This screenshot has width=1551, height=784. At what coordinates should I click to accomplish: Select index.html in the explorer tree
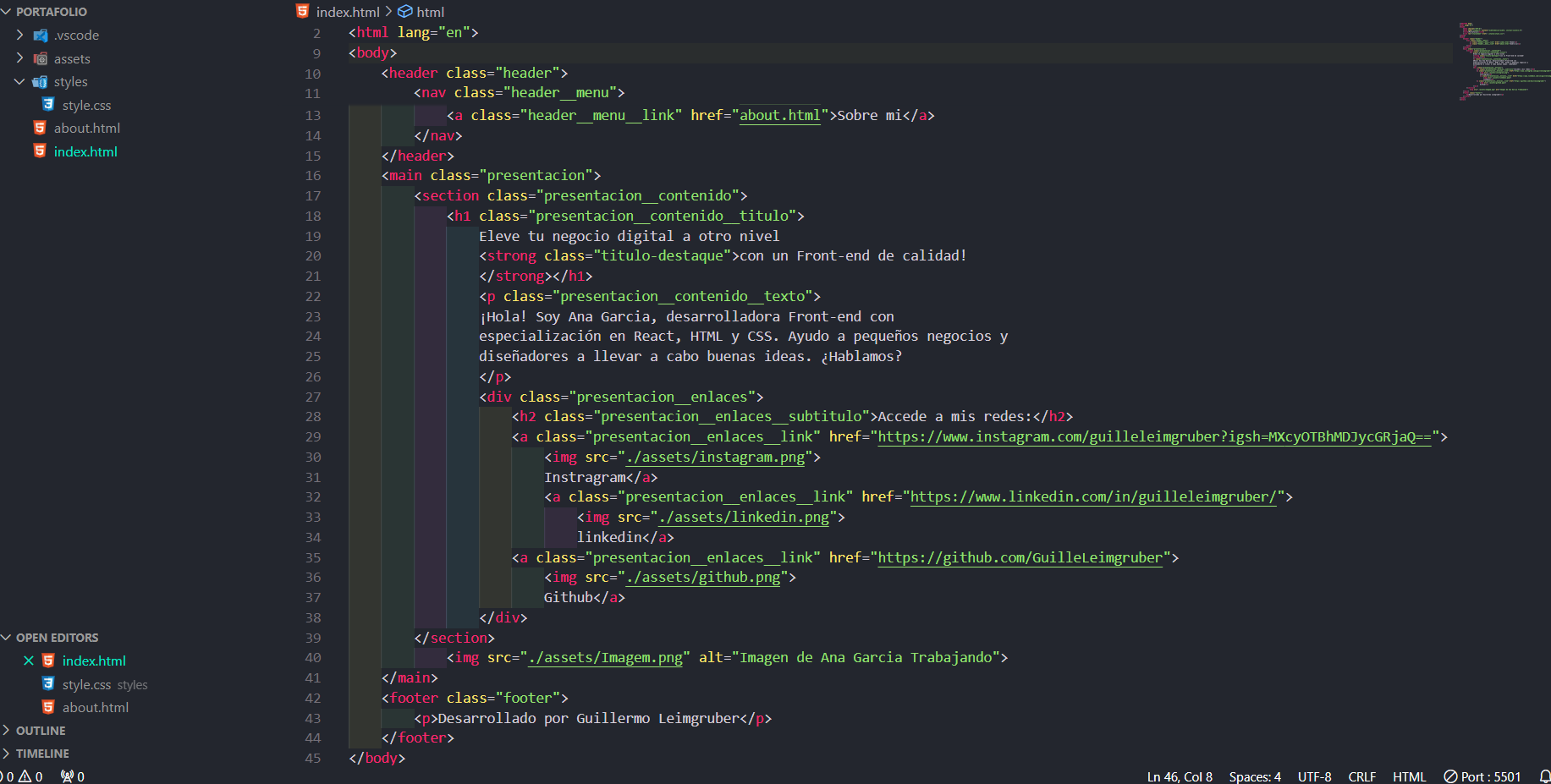[x=85, y=152]
